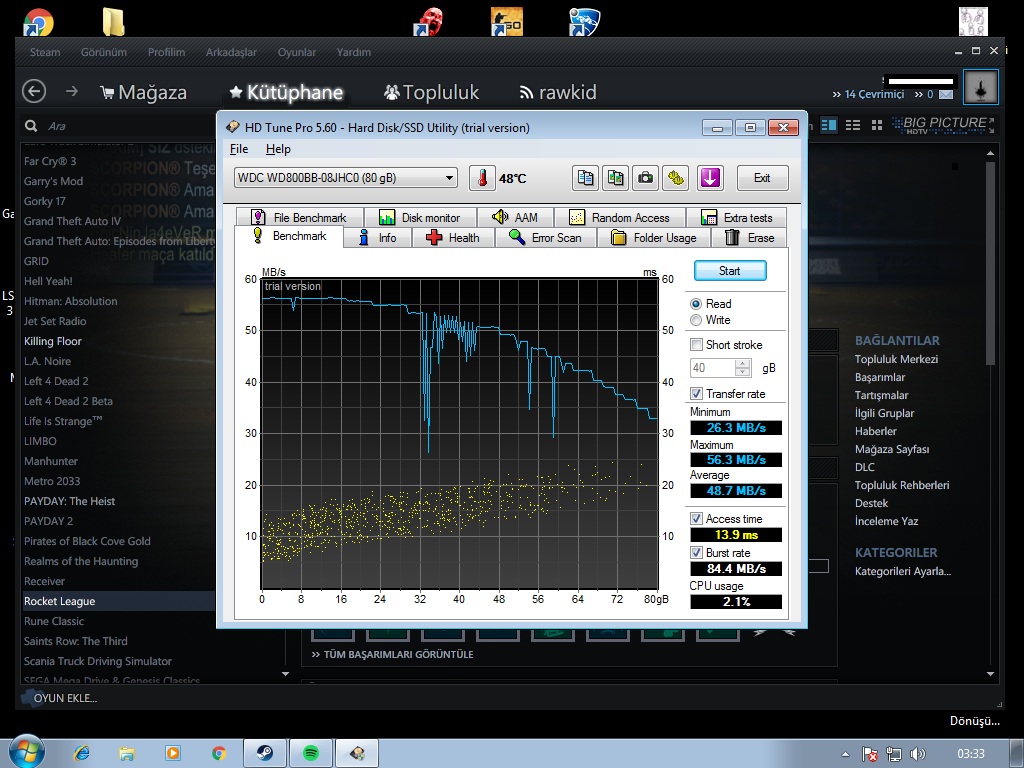The image size is (1024, 768).
Task: Uncheck the Transfer rate checkbox
Action: [696, 394]
